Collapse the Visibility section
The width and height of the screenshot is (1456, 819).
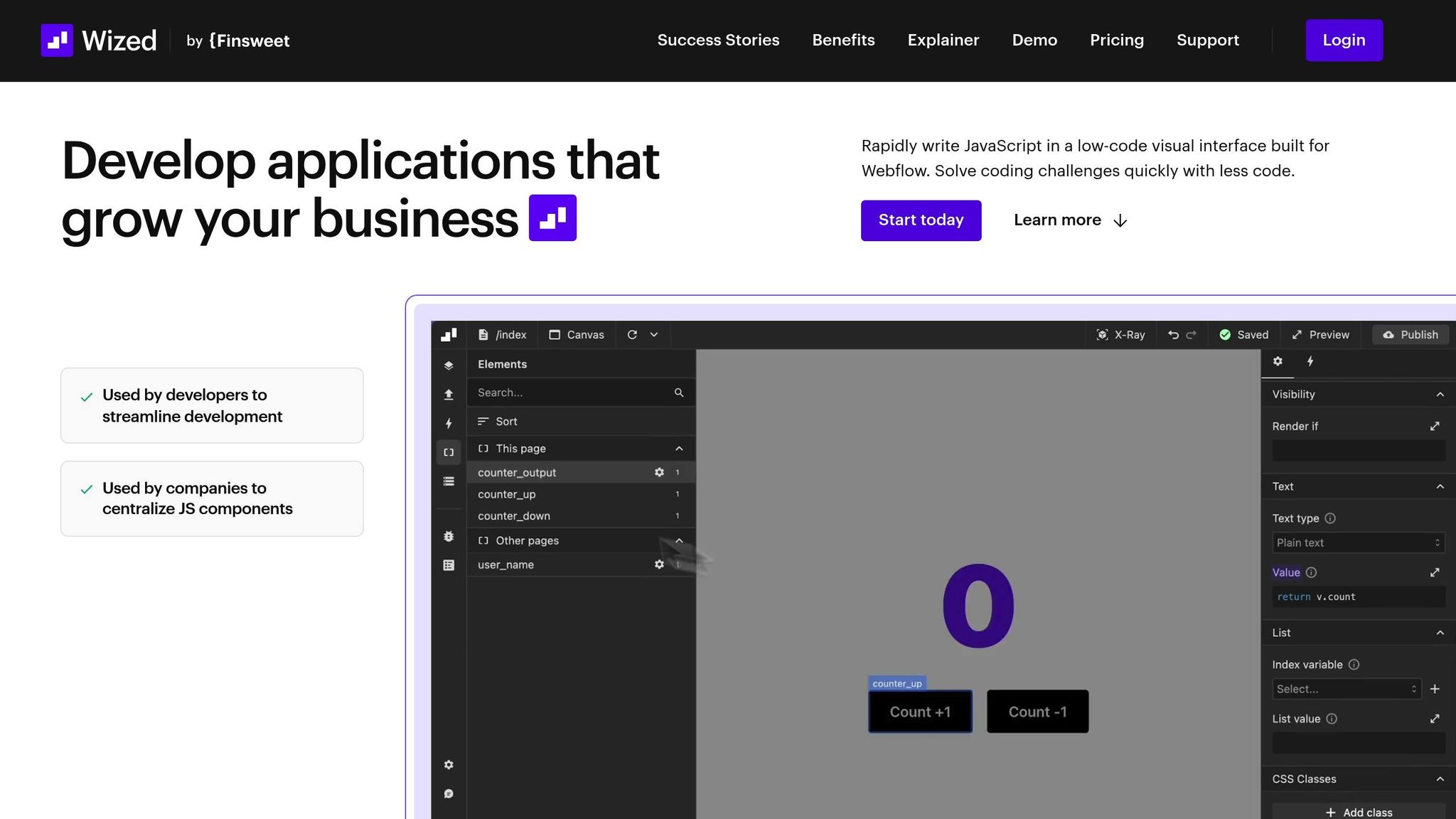coord(1440,395)
